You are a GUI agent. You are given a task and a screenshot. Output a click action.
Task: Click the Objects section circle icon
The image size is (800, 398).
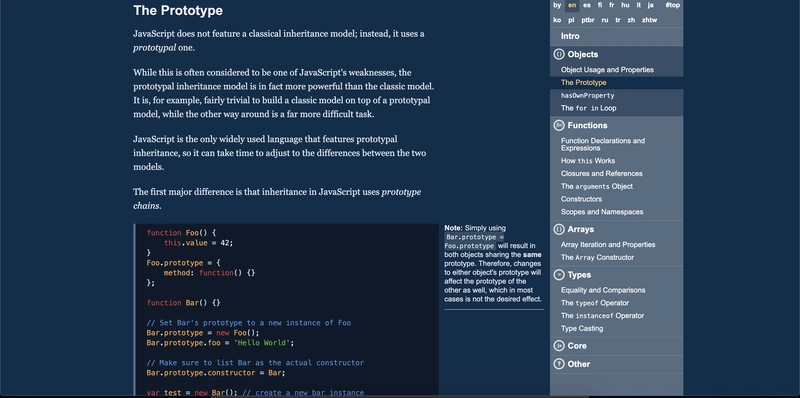559,54
